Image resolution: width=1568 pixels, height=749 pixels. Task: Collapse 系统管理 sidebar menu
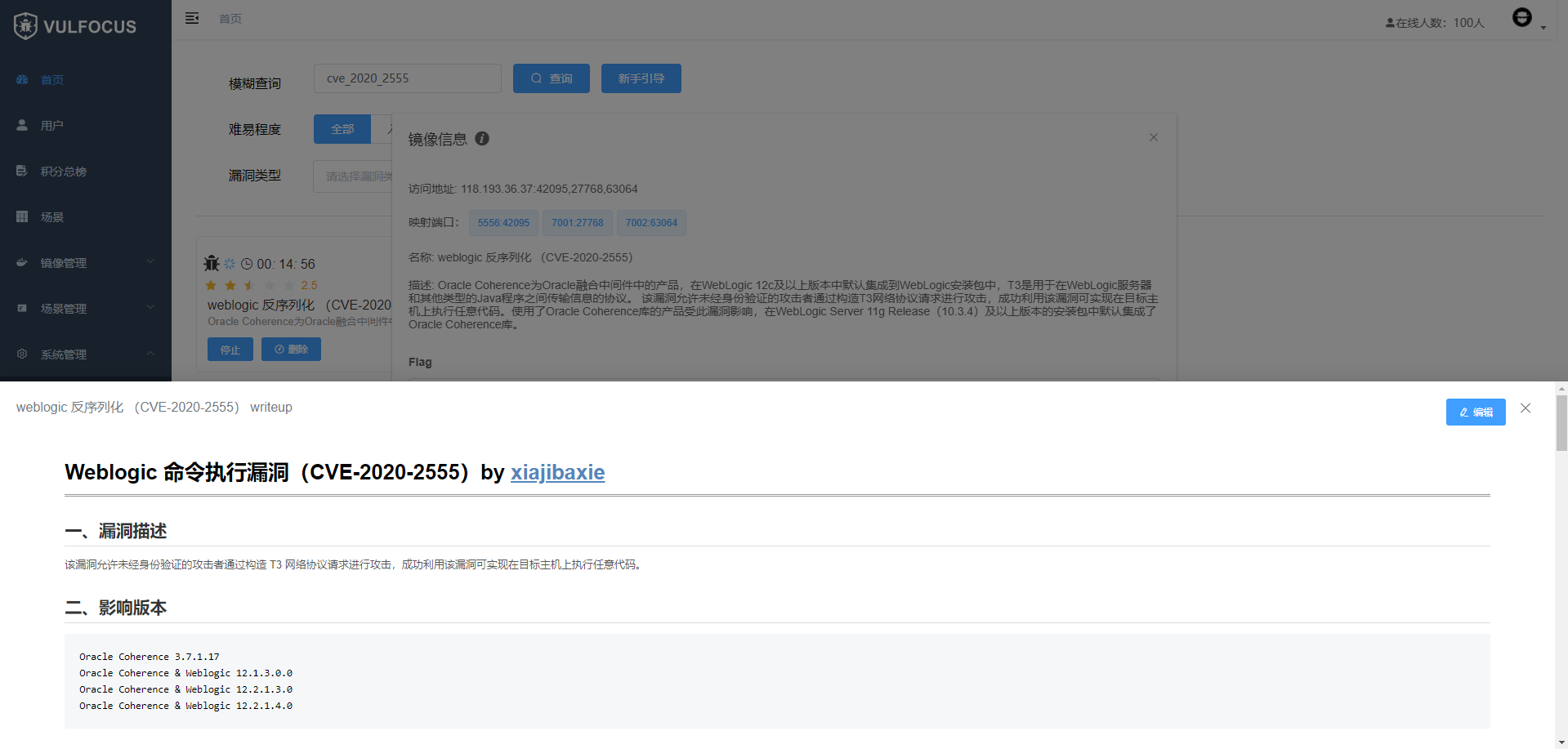(86, 354)
